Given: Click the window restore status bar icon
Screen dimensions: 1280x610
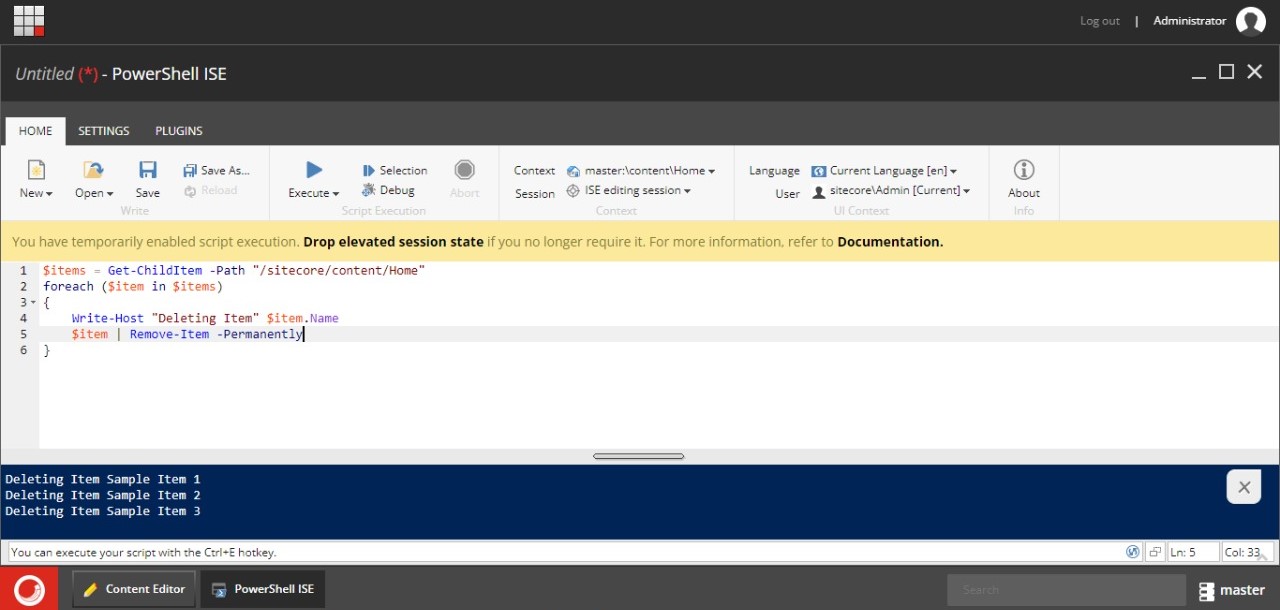Looking at the screenshot, I should click(1154, 551).
